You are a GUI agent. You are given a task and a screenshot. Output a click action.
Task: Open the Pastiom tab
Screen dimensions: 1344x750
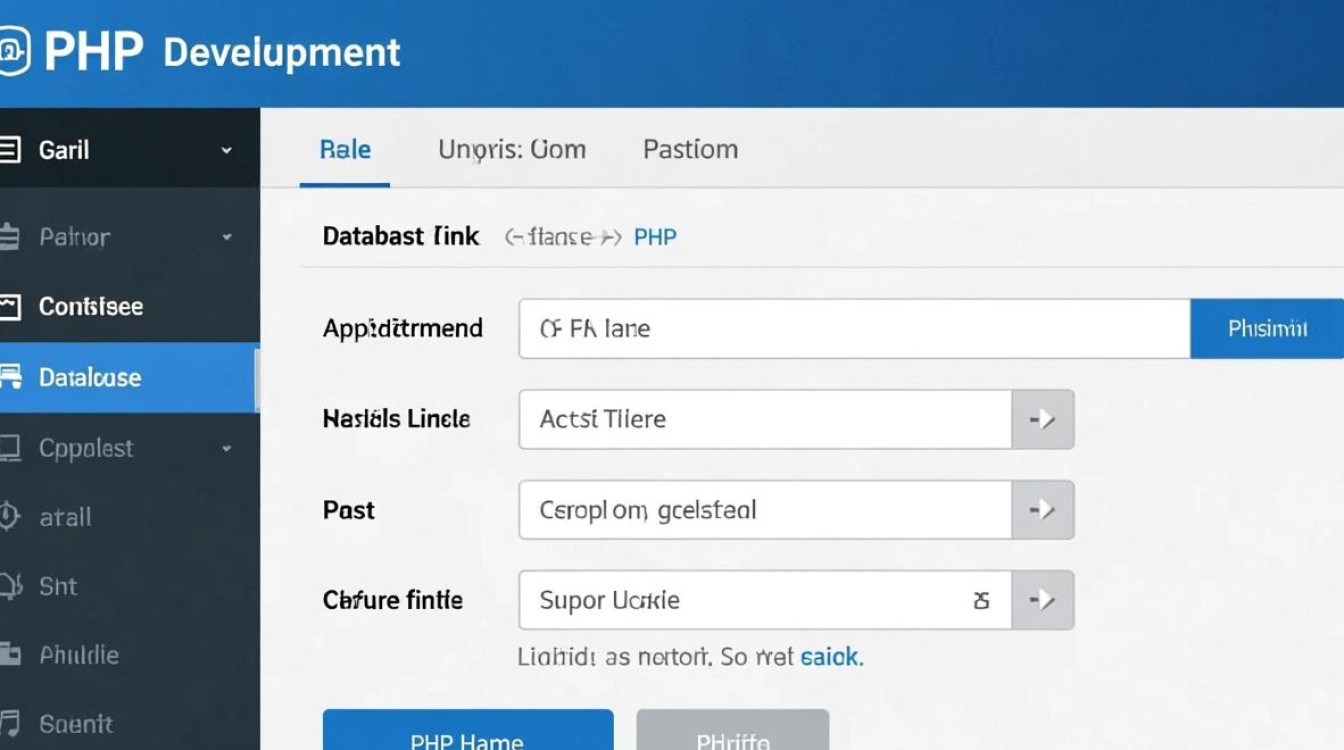click(x=690, y=150)
